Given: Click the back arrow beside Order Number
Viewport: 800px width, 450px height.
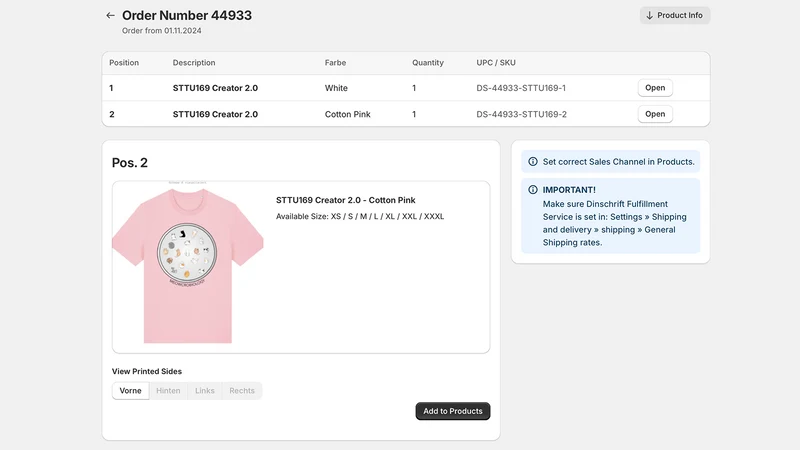Looking at the screenshot, I should 110,15.
